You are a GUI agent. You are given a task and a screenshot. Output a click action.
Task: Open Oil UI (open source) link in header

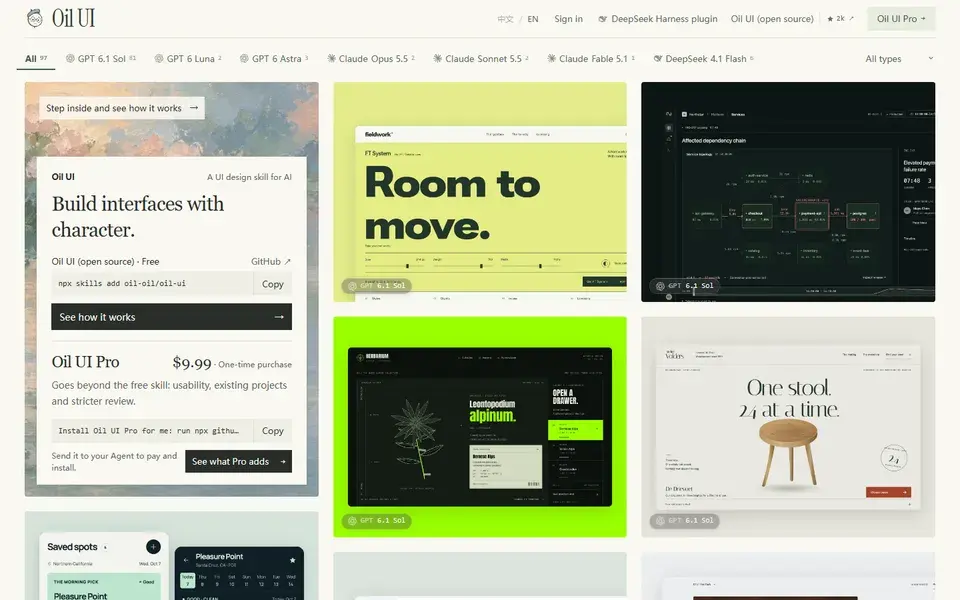click(x=772, y=19)
